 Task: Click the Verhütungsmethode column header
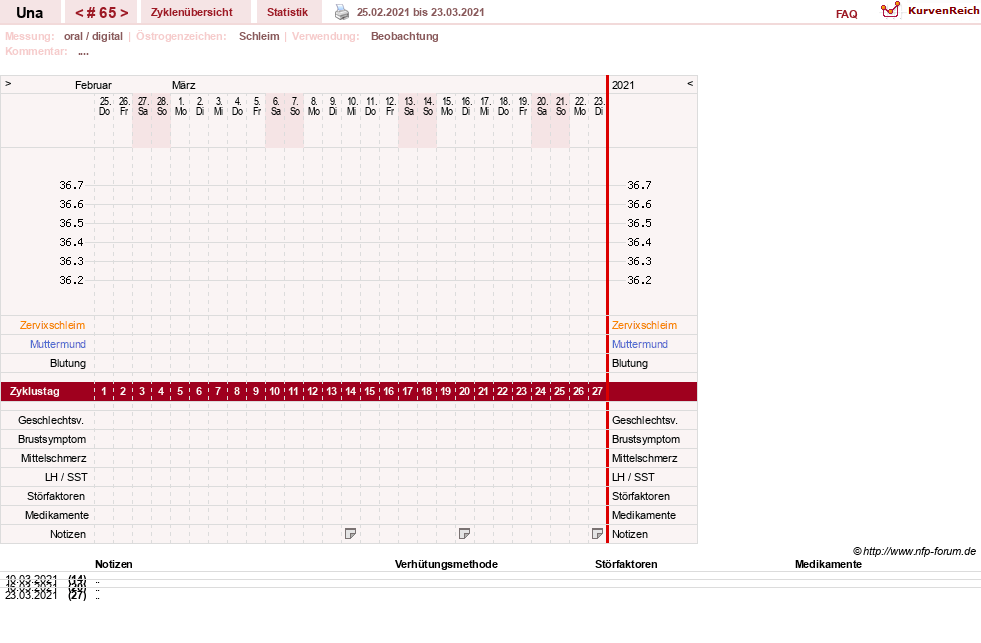pos(446,564)
